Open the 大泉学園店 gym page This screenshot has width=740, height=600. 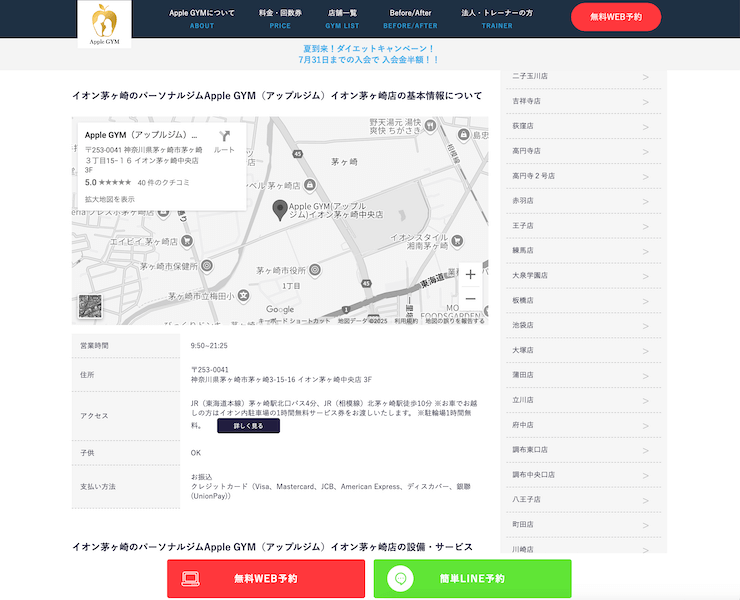pyautogui.click(x=583, y=275)
